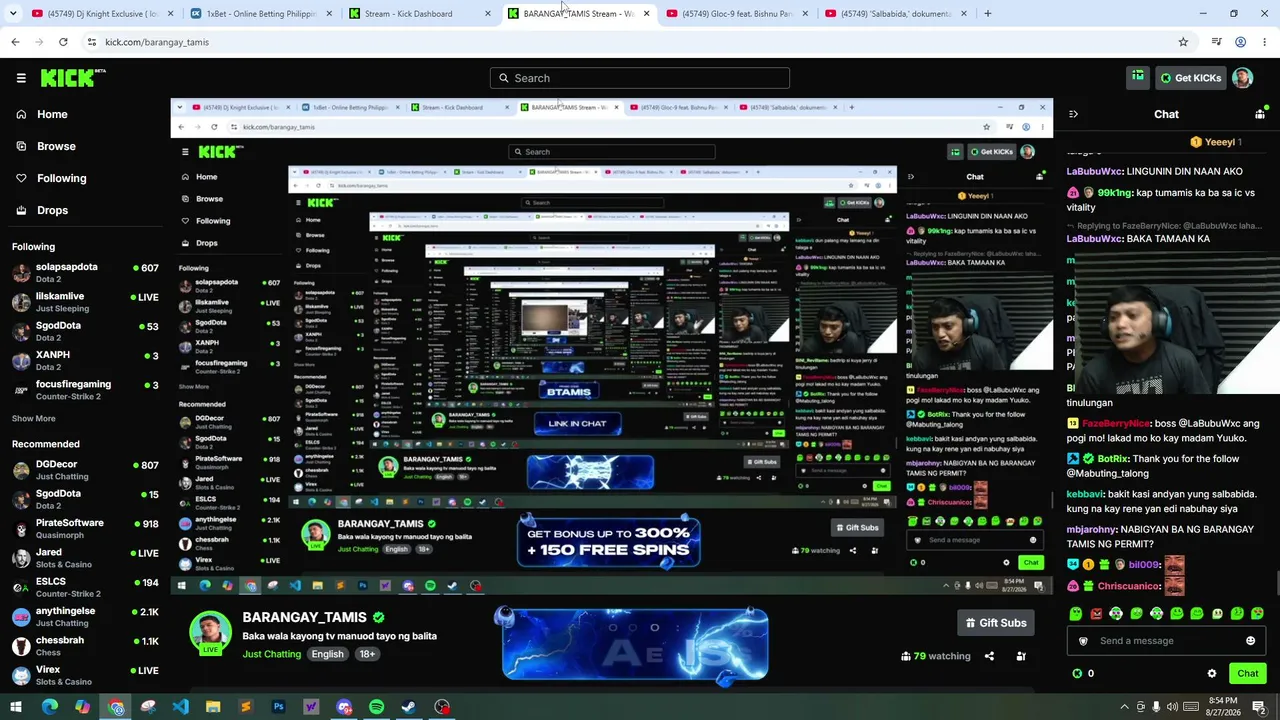
Task: Focus the Kick search box
Action: pos(640,78)
